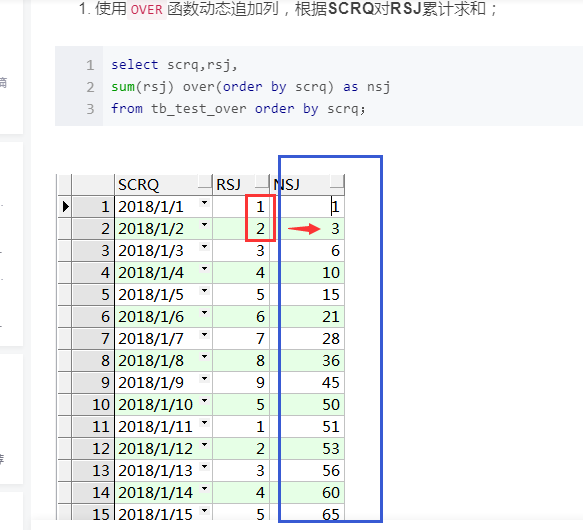Click code line 2 with sum(rsj) over

point(251,87)
